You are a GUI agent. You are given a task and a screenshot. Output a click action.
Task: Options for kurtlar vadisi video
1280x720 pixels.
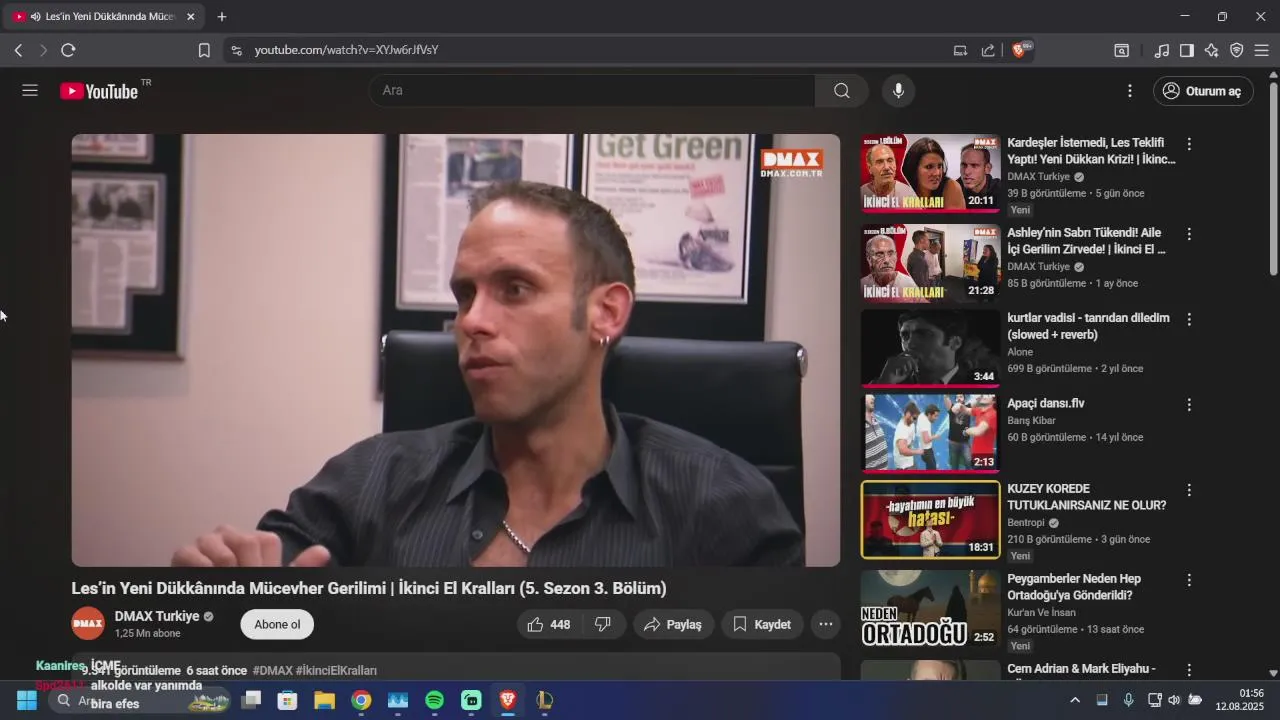pyautogui.click(x=1189, y=319)
